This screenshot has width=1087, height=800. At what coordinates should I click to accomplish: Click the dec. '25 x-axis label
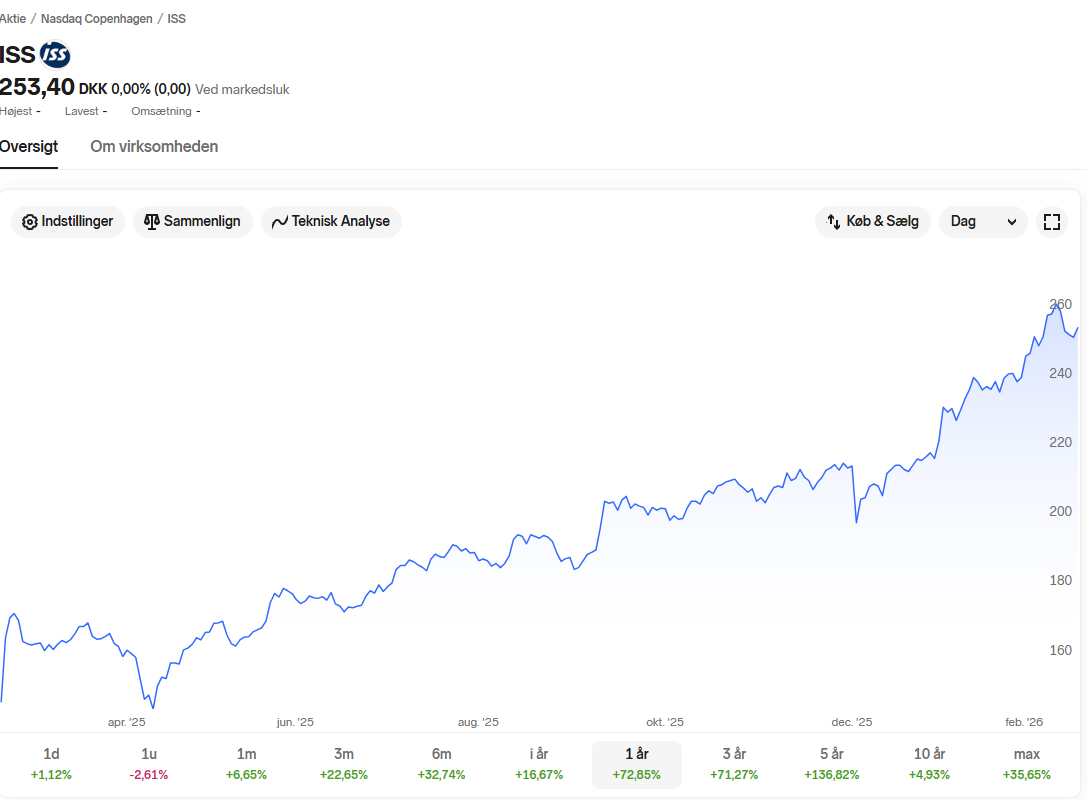[x=852, y=722]
